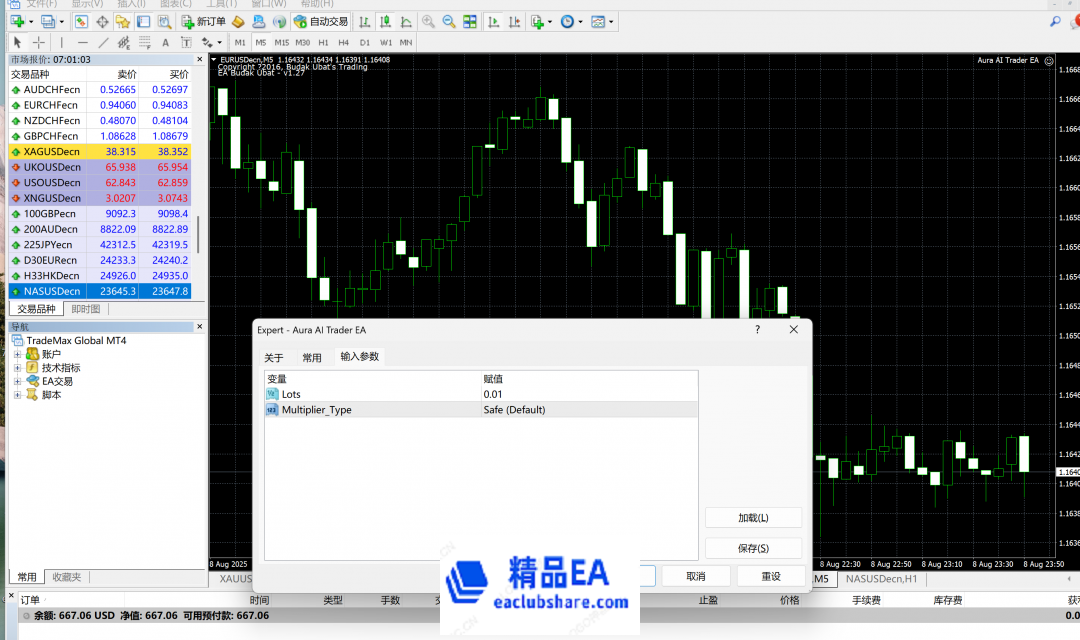Click the 新订单 (New Order) toolbar button
This screenshot has width=1080, height=640.
203,21
